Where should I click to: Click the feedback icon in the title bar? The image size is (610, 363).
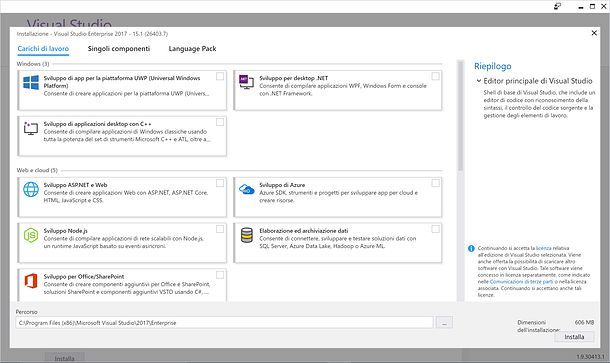pyautogui.click(x=557, y=6)
